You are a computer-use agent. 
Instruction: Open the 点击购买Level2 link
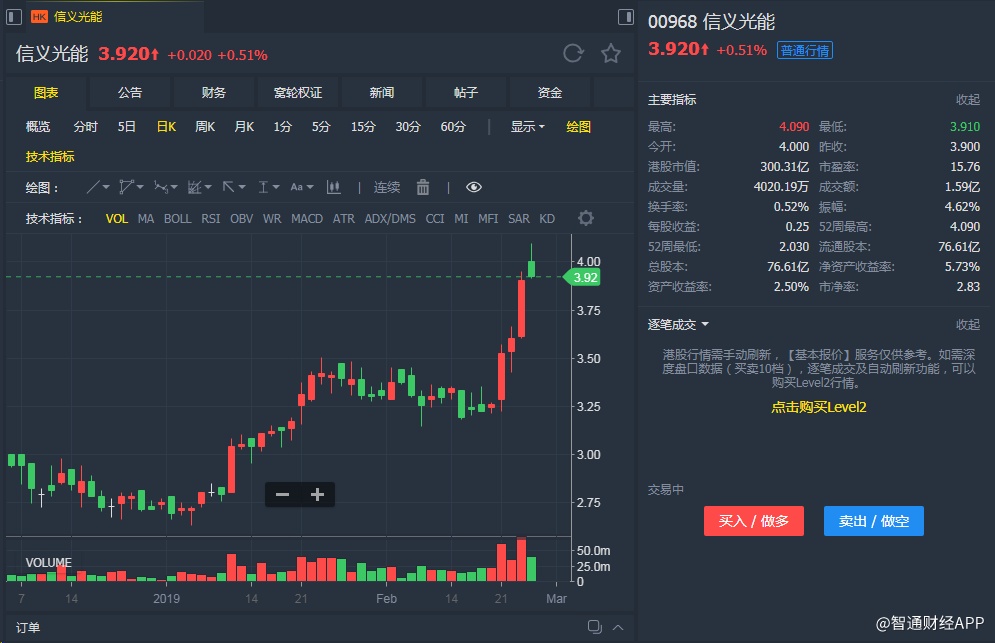[819, 408]
